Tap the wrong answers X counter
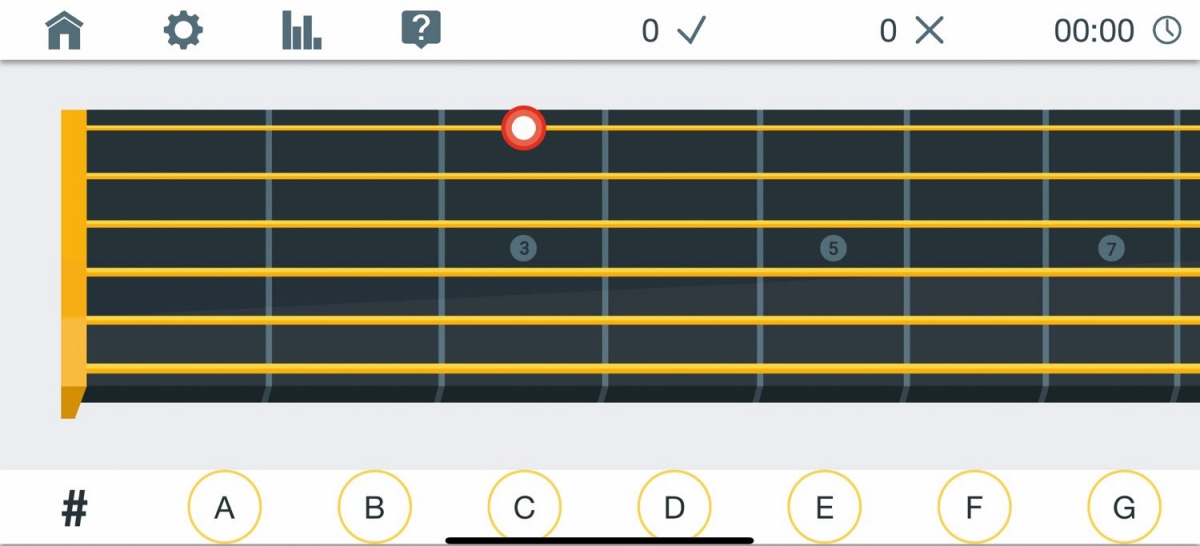This screenshot has height=546, width=1200. (912, 31)
